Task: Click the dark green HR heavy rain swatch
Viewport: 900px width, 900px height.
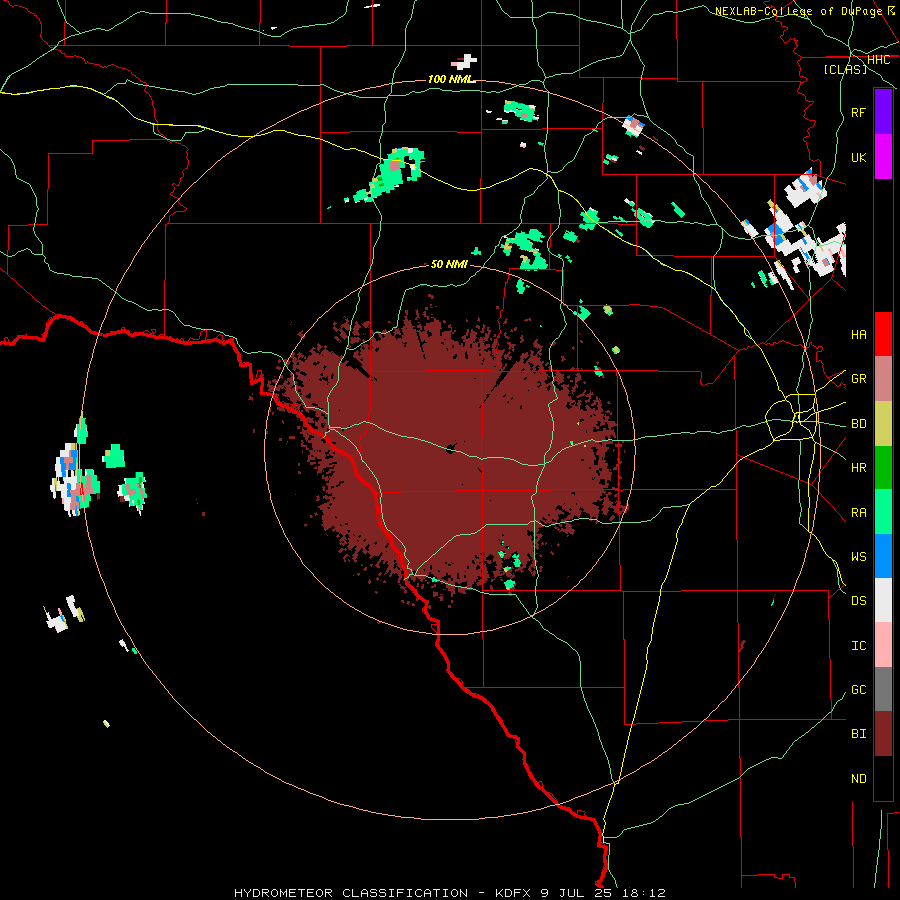Action: pyautogui.click(x=883, y=468)
